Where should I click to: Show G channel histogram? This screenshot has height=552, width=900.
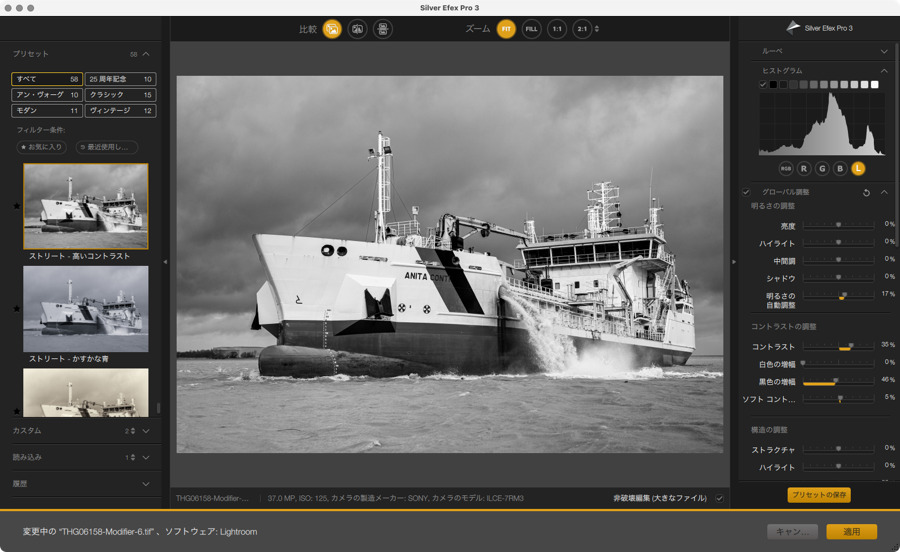point(822,169)
